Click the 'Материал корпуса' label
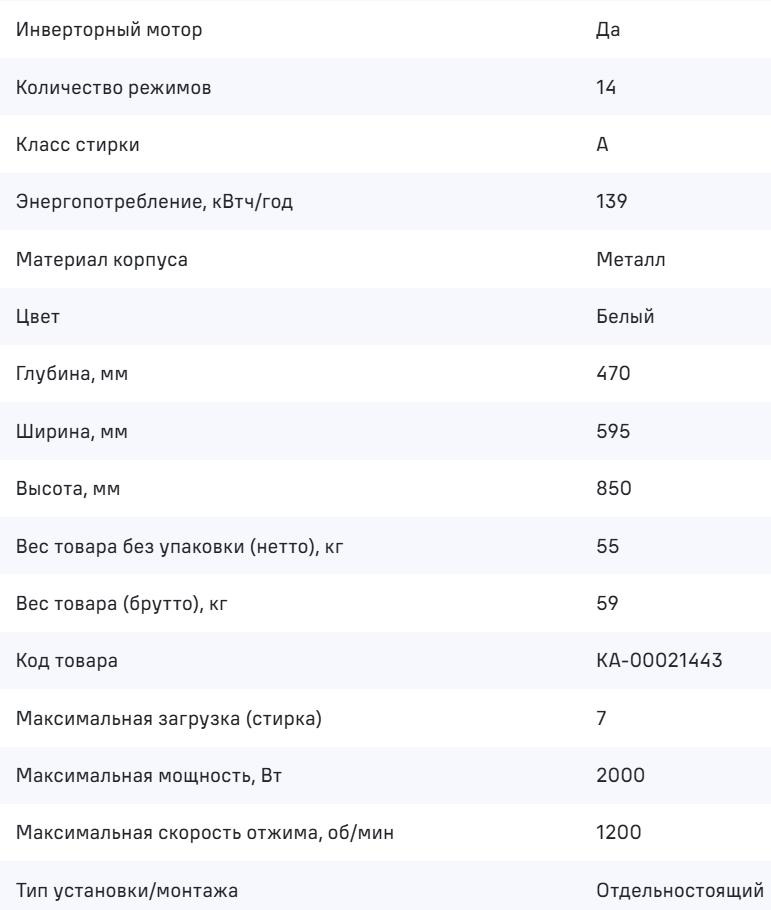This screenshot has height=910, width=771. click(102, 260)
